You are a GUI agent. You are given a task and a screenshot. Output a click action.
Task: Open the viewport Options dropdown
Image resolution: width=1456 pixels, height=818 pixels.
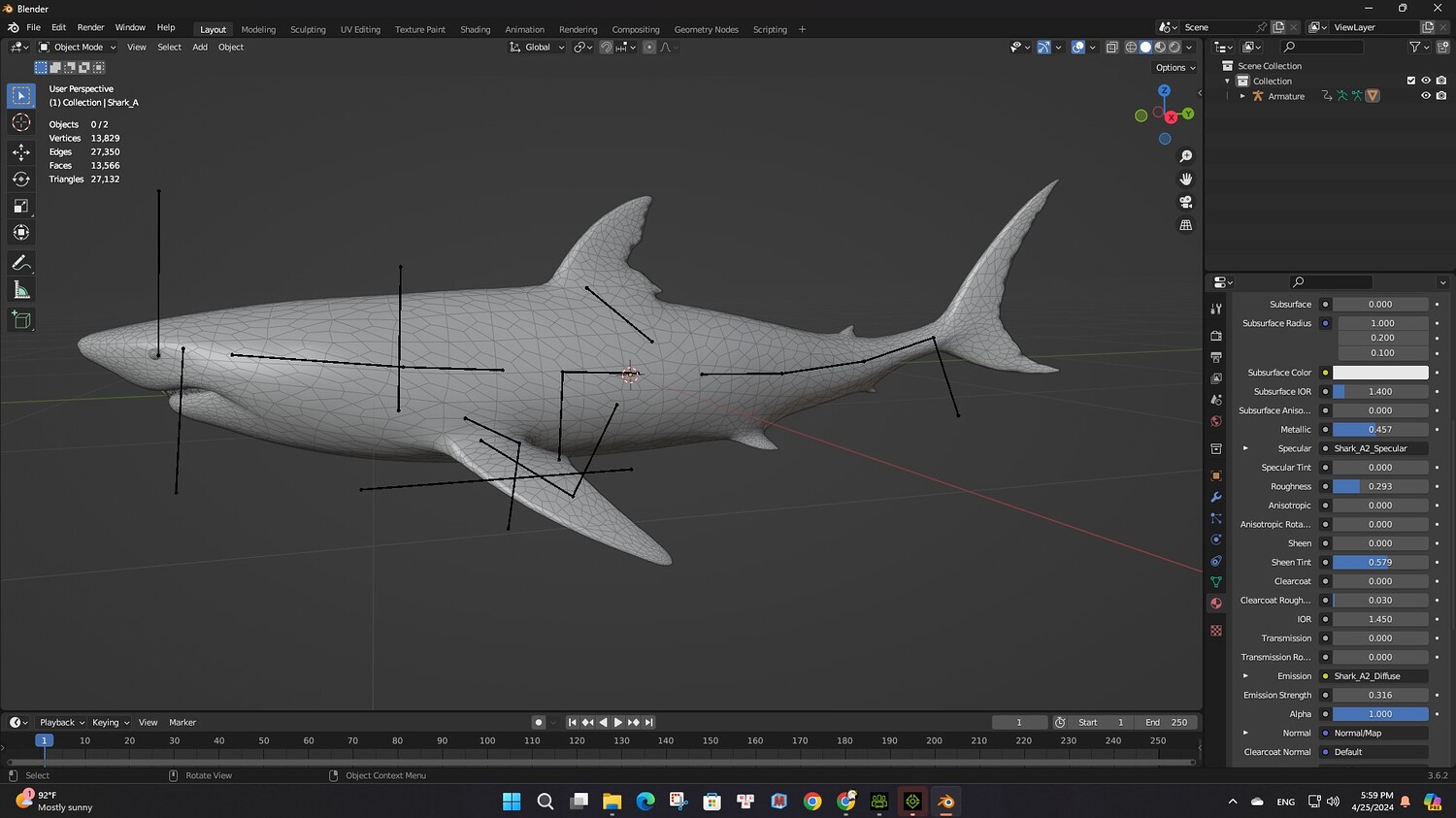(1175, 68)
